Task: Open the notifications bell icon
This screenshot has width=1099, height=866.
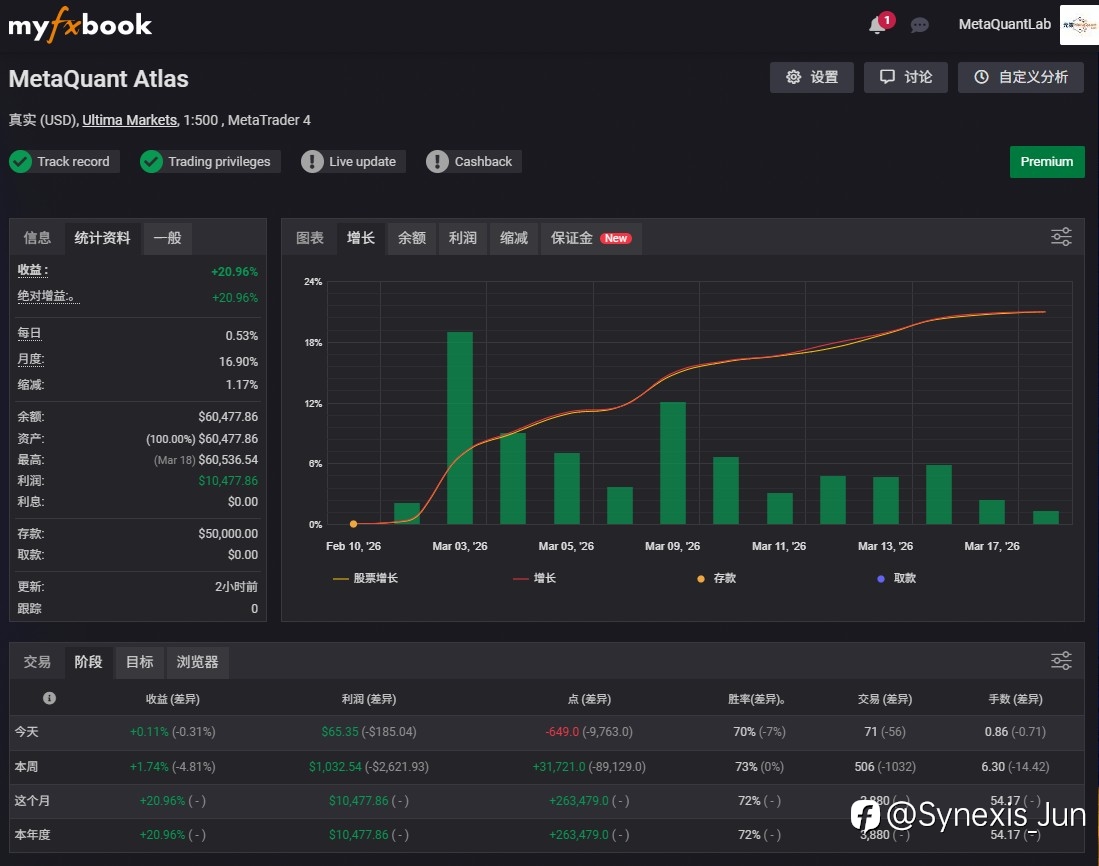Action: tap(877, 25)
